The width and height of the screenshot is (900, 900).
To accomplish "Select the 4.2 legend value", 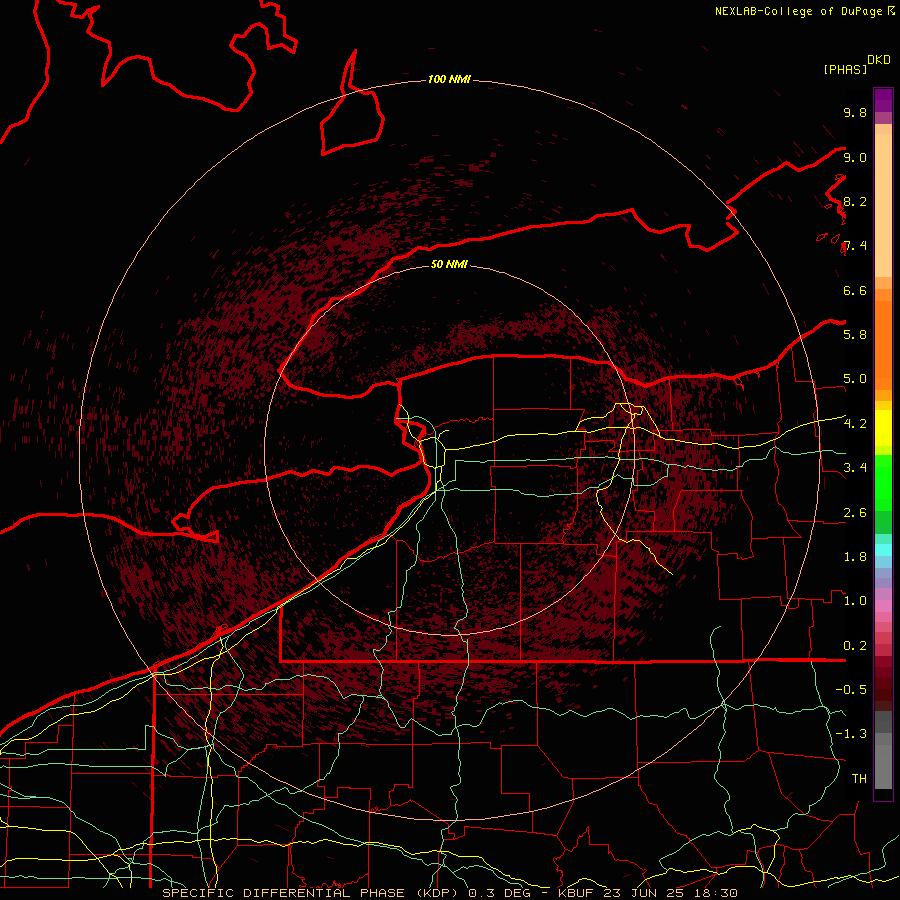I will coord(855,424).
